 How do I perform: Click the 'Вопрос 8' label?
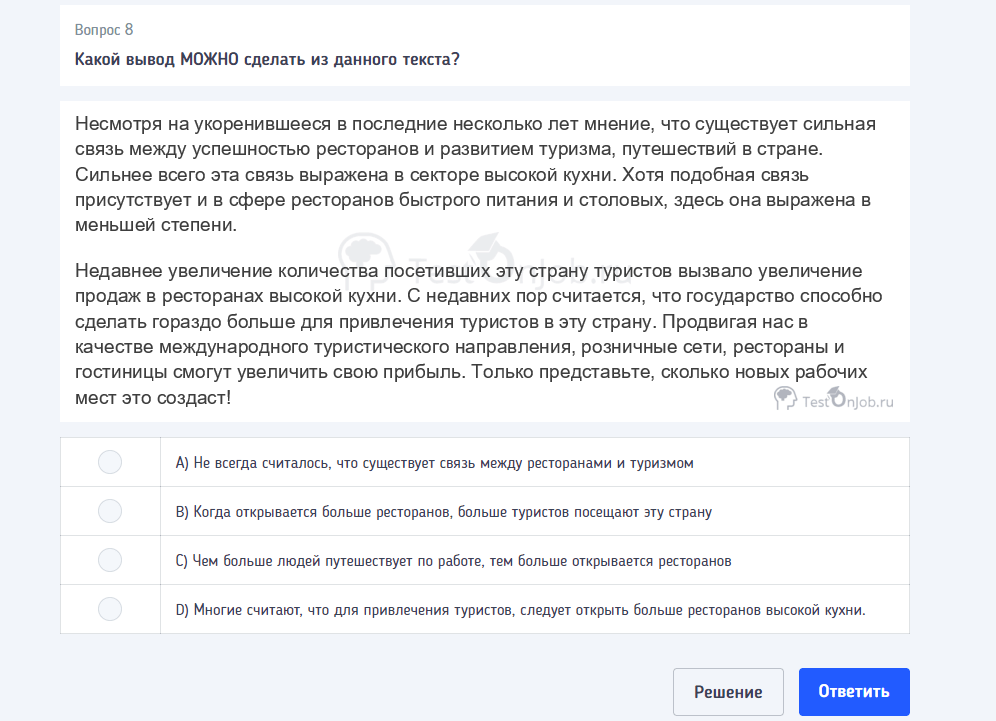(104, 30)
